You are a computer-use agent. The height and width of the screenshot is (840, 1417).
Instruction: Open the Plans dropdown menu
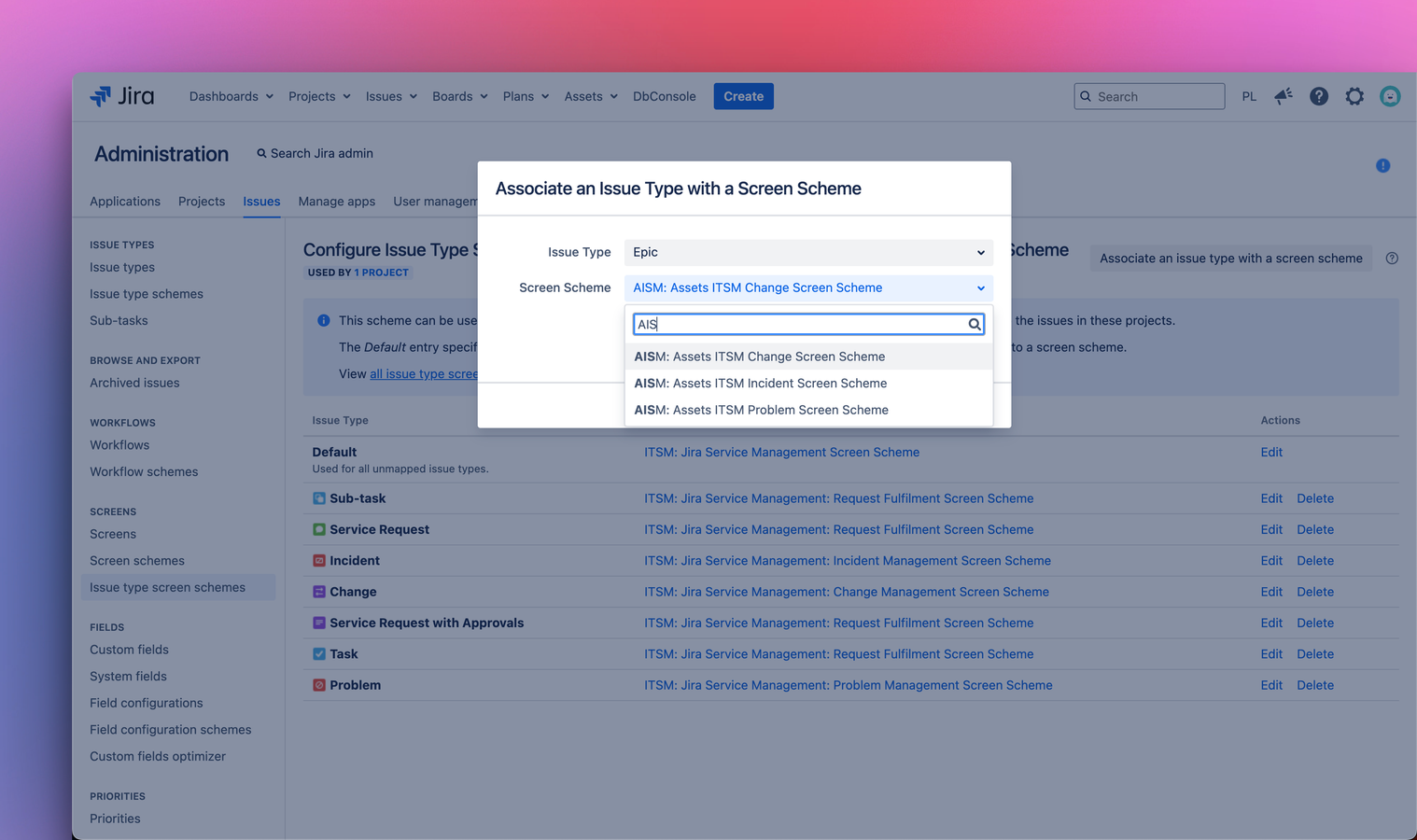pyautogui.click(x=526, y=96)
